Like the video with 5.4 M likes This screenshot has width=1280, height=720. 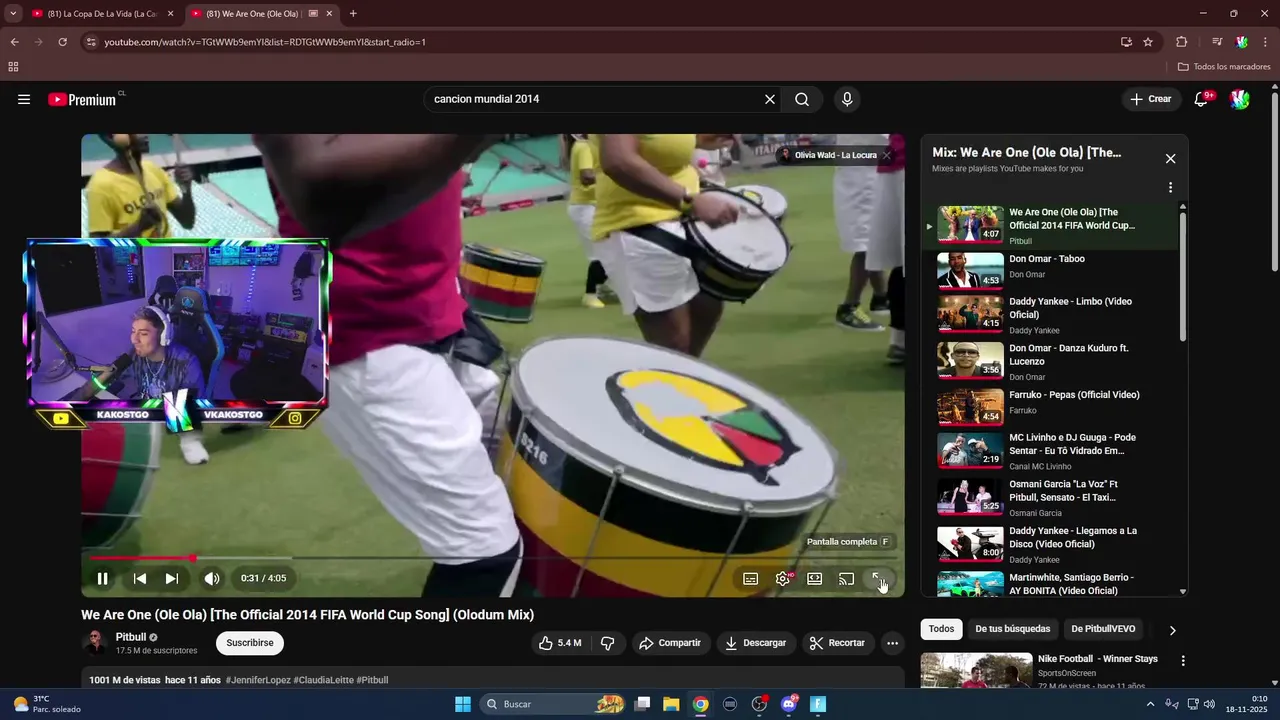(560, 643)
